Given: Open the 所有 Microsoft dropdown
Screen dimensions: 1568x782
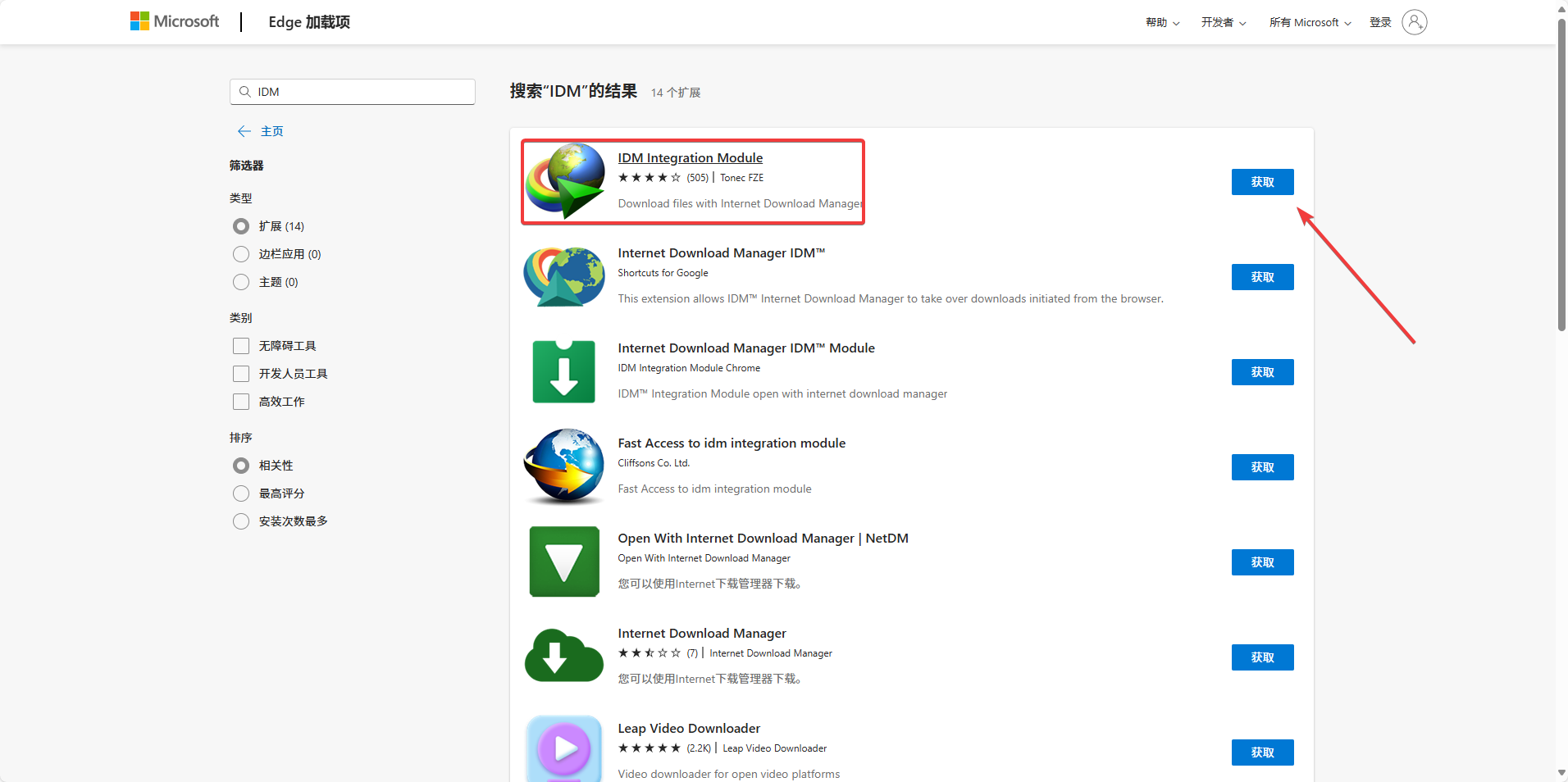Looking at the screenshot, I should tap(1310, 22).
